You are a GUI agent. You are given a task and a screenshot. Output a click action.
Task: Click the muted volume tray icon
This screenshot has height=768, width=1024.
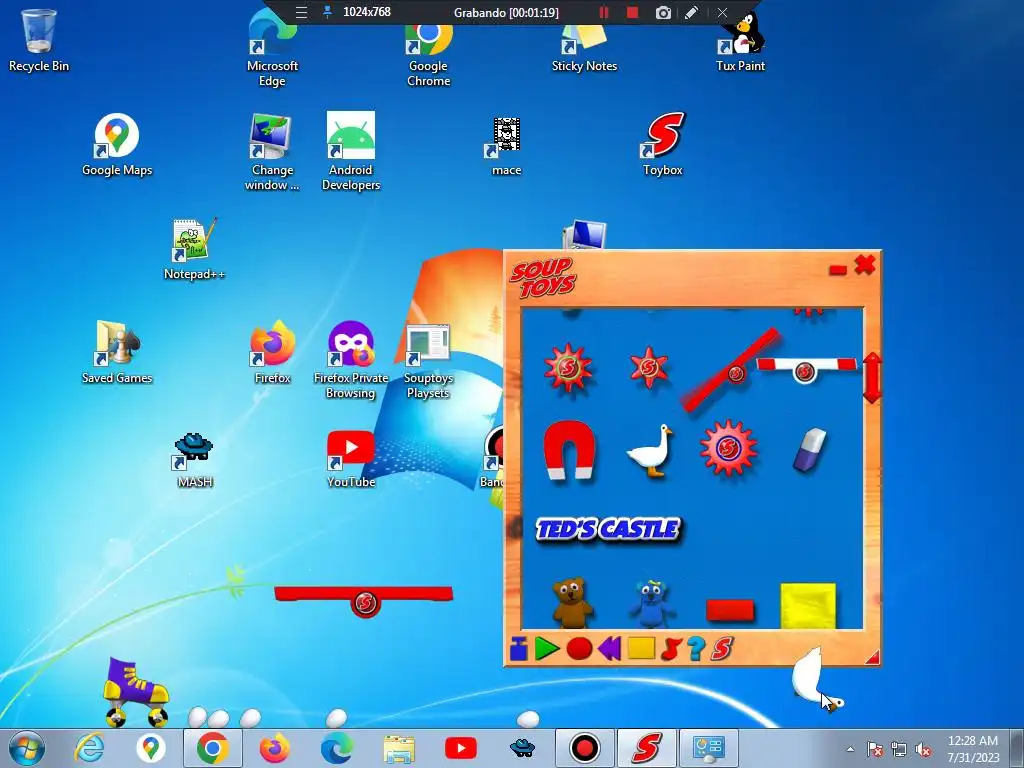click(923, 749)
